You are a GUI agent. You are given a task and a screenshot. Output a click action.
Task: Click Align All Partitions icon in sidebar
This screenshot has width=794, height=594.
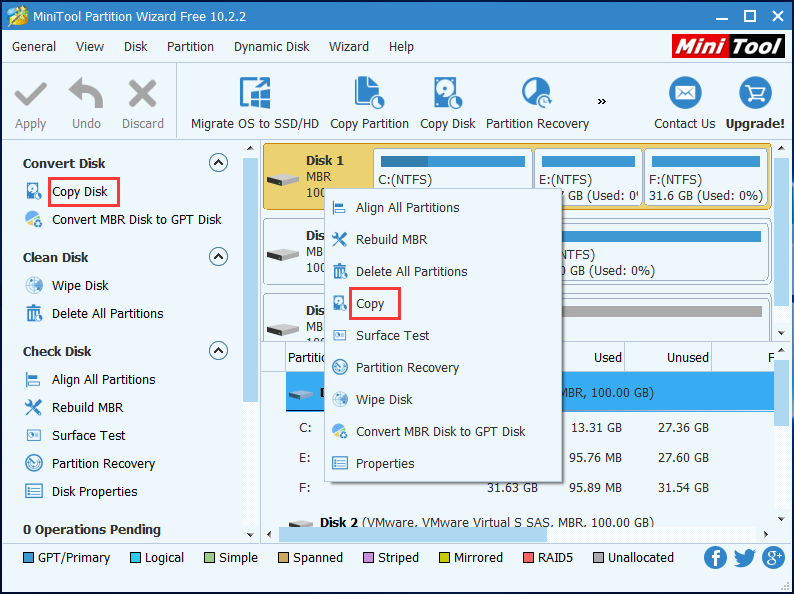[x=33, y=380]
